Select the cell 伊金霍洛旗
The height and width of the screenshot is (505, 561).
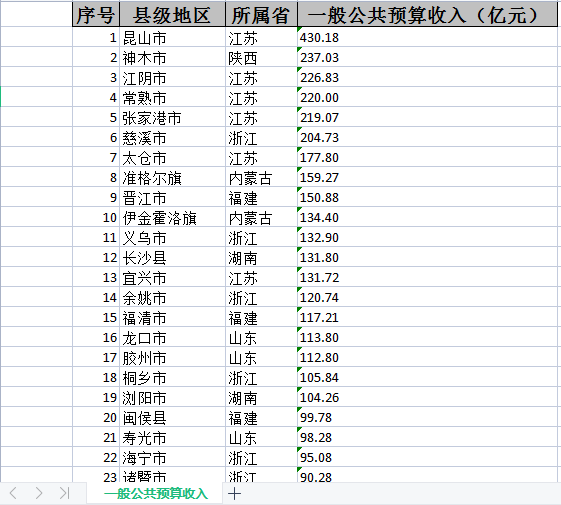172,218
